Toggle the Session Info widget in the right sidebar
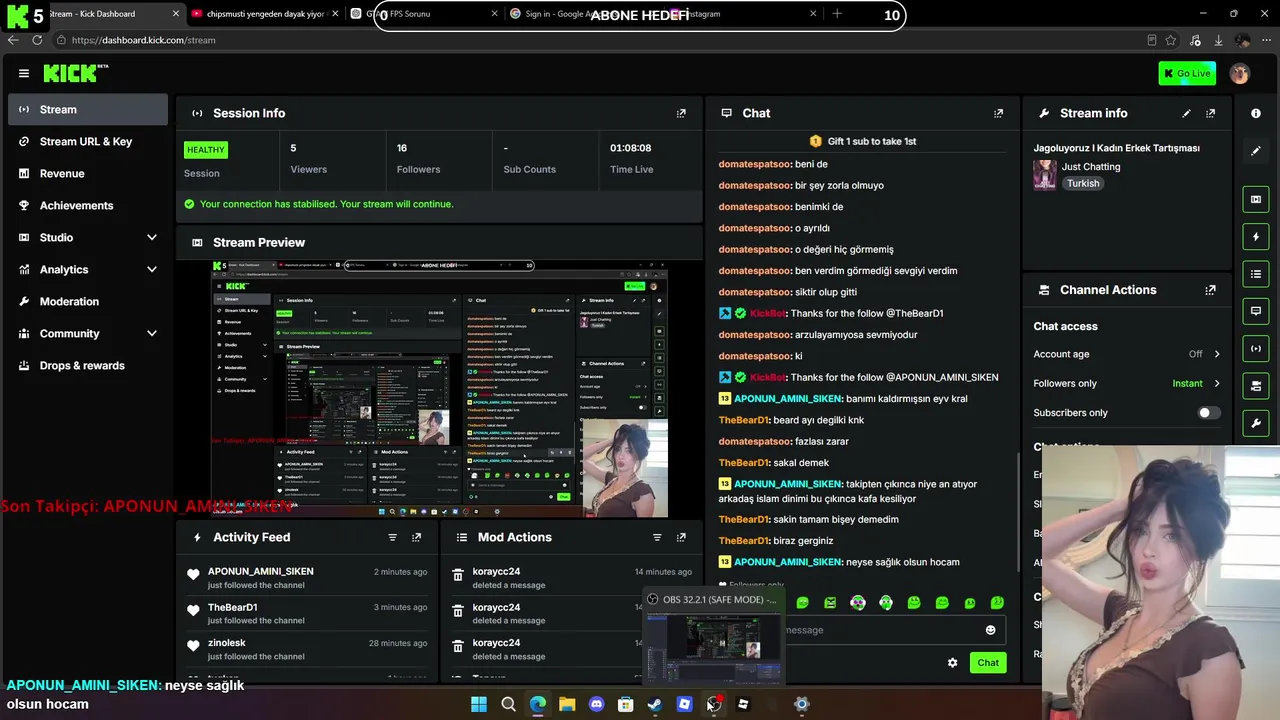 1256,348
